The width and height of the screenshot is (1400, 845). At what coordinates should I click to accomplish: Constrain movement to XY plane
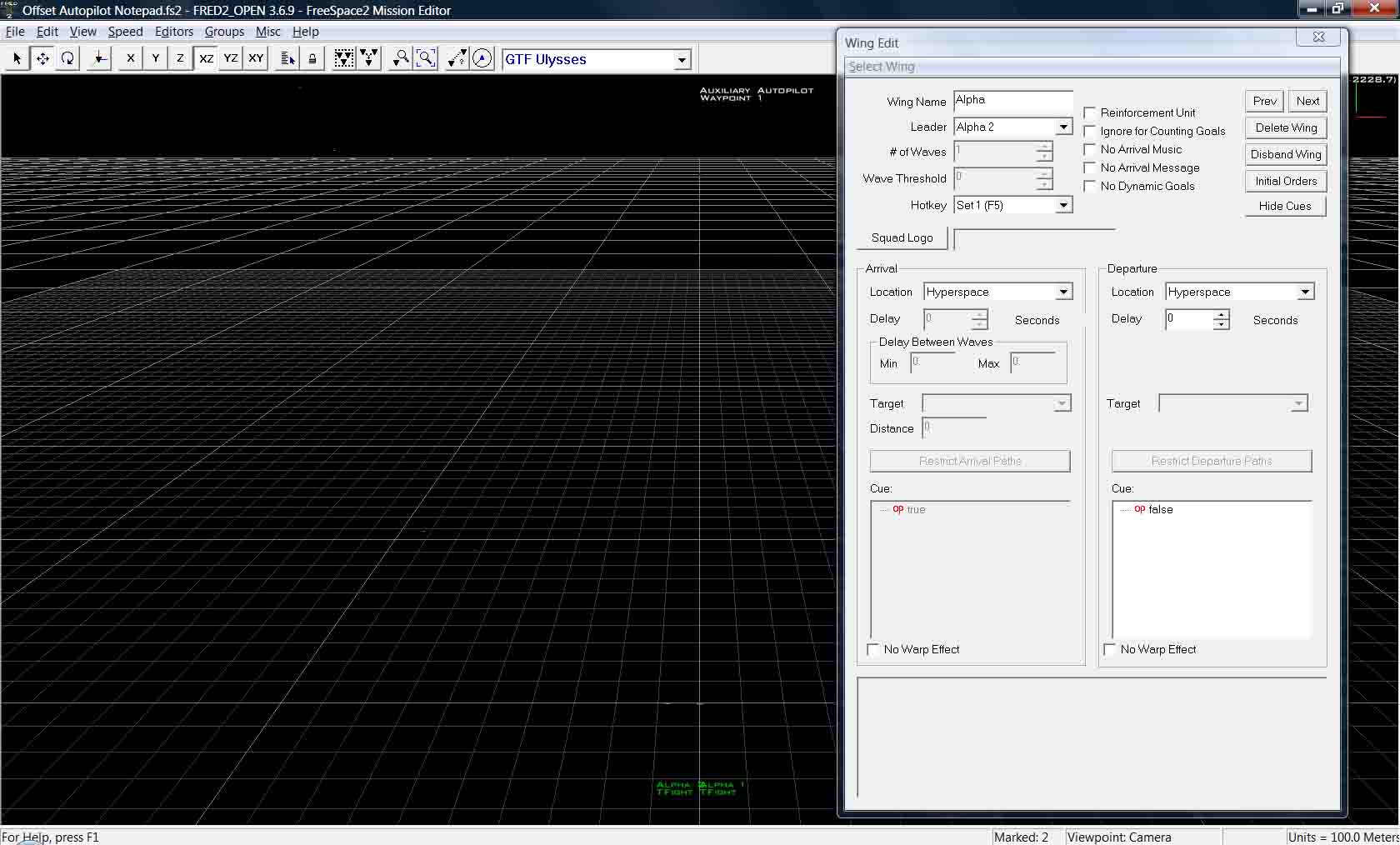click(x=256, y=58)
